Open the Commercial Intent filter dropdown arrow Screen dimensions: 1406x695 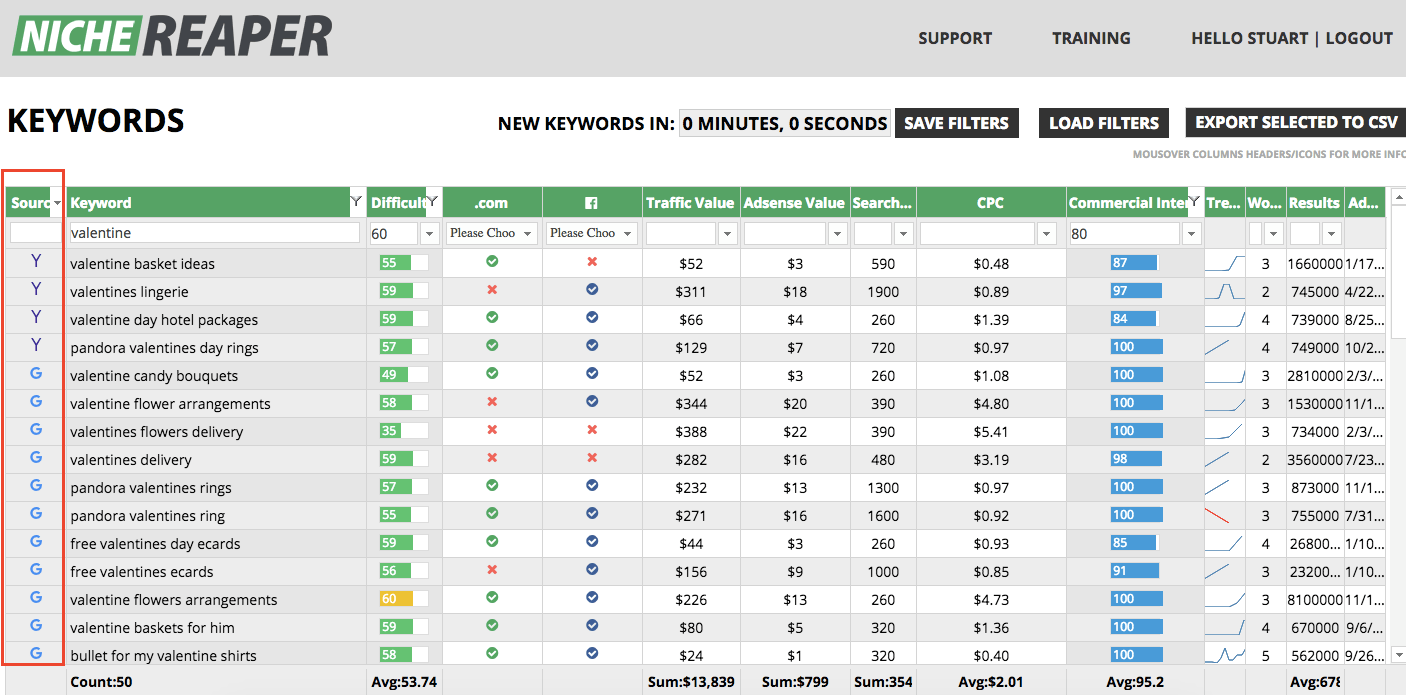pyautogui.click(x=1192, y=233)
